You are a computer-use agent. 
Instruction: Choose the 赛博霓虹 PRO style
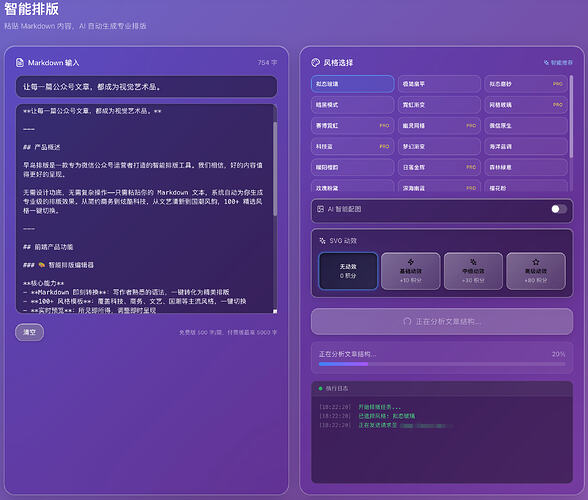pyautogui.click(x=352, y=126)
